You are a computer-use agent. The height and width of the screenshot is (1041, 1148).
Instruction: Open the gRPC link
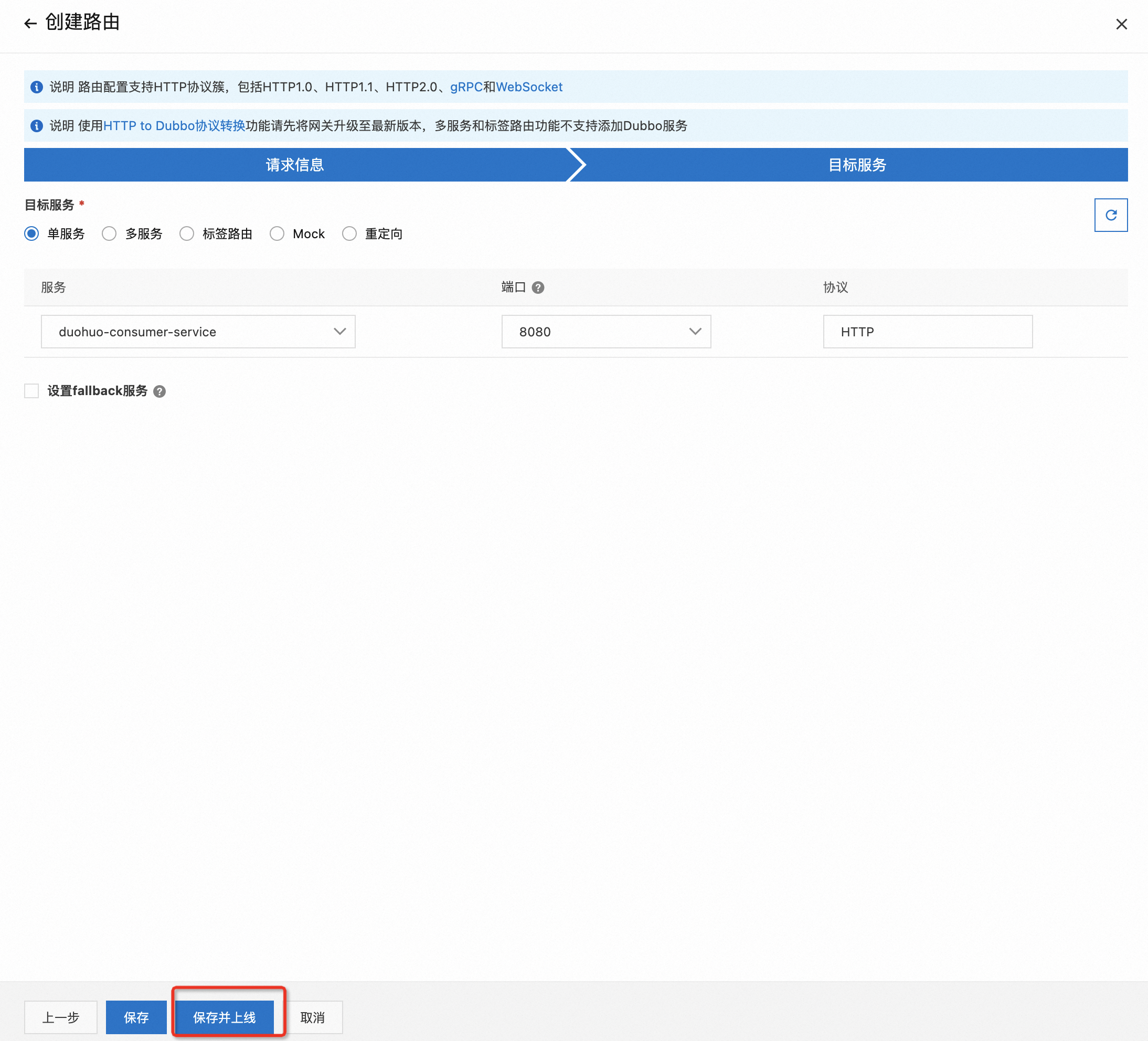[x=466, y=87]
